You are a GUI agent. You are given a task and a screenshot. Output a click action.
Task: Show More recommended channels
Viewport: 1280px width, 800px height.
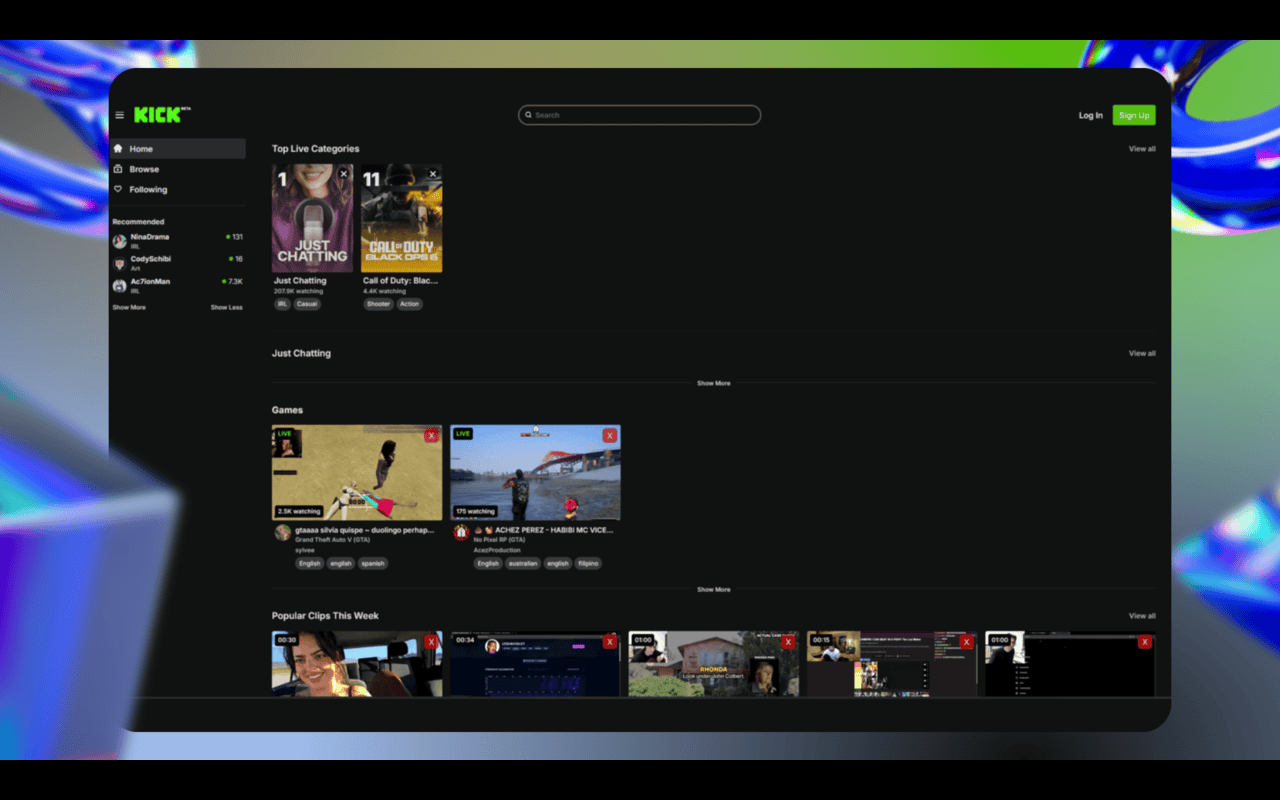[128, 307]
